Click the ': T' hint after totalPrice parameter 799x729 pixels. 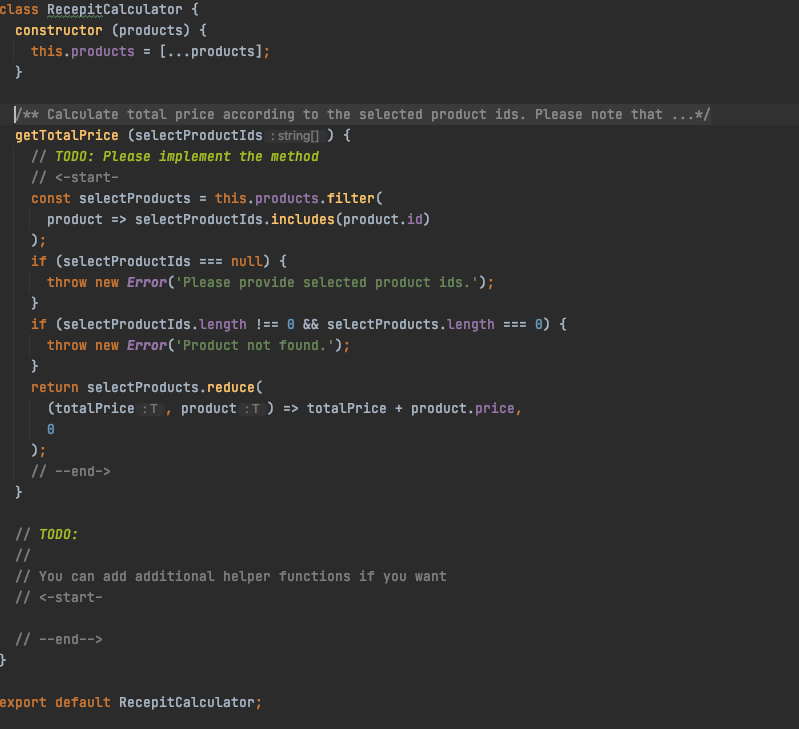click(x=150, y=409)
